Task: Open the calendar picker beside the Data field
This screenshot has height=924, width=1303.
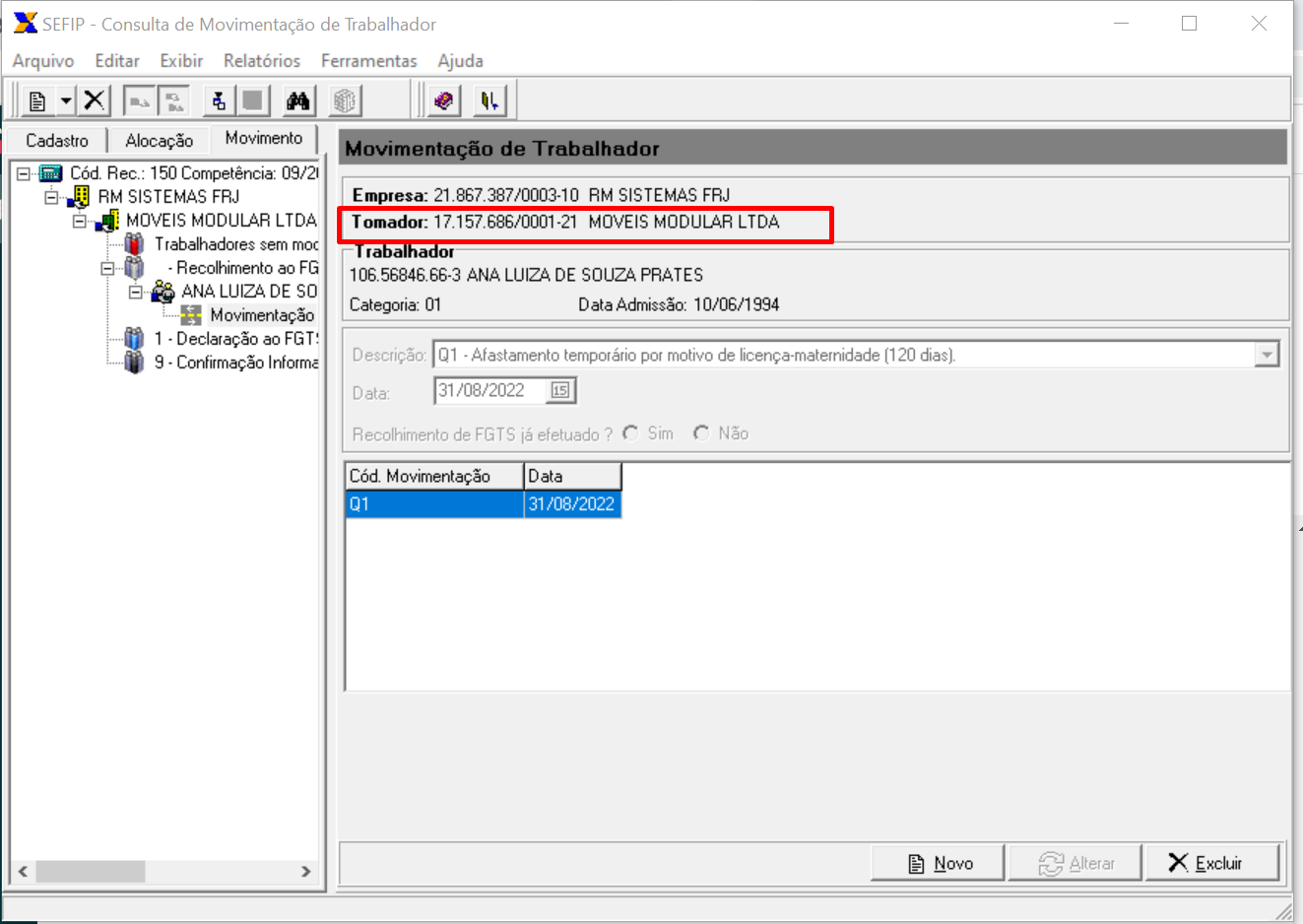Action: [560, 391]
